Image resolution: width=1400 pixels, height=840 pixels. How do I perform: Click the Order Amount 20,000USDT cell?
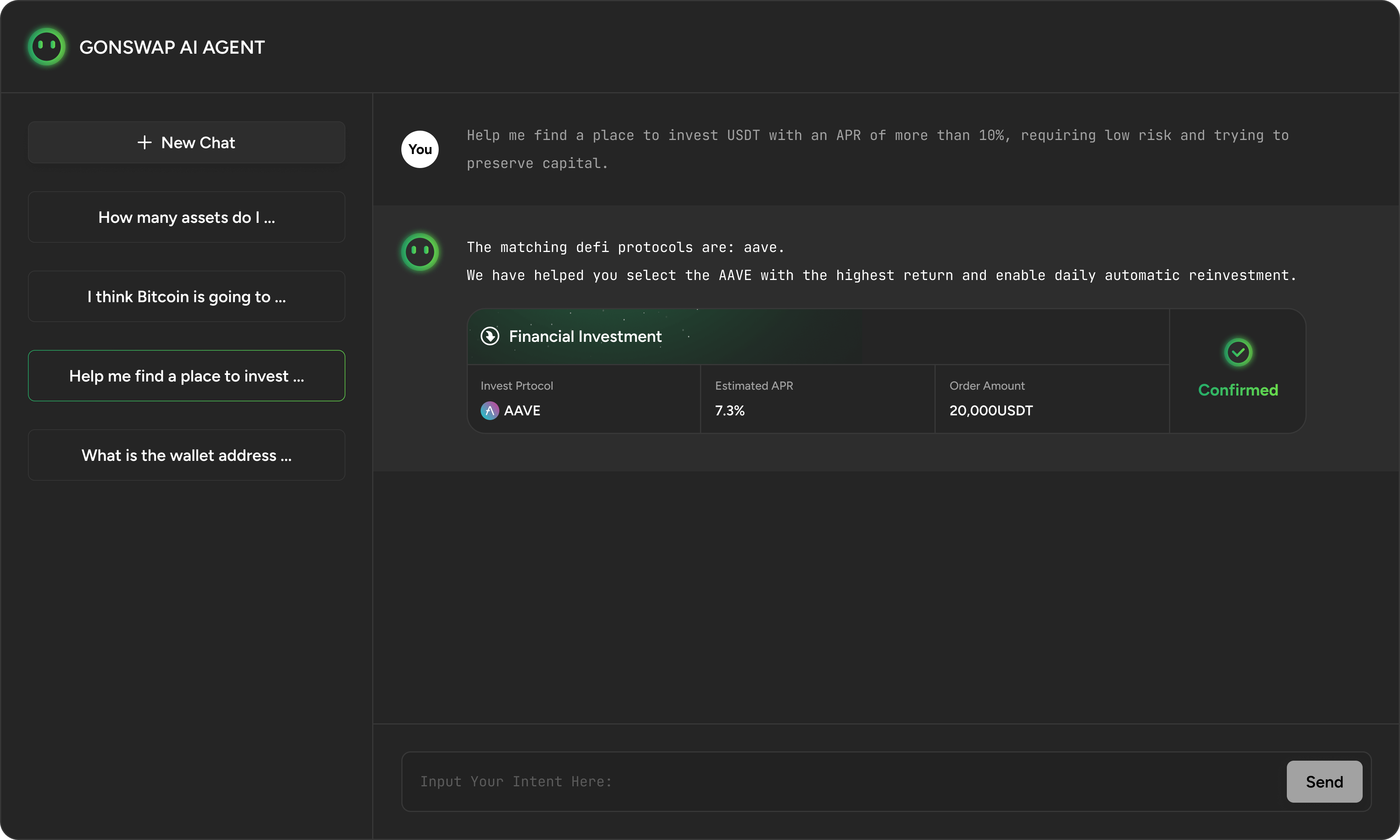pos(1052,399)
